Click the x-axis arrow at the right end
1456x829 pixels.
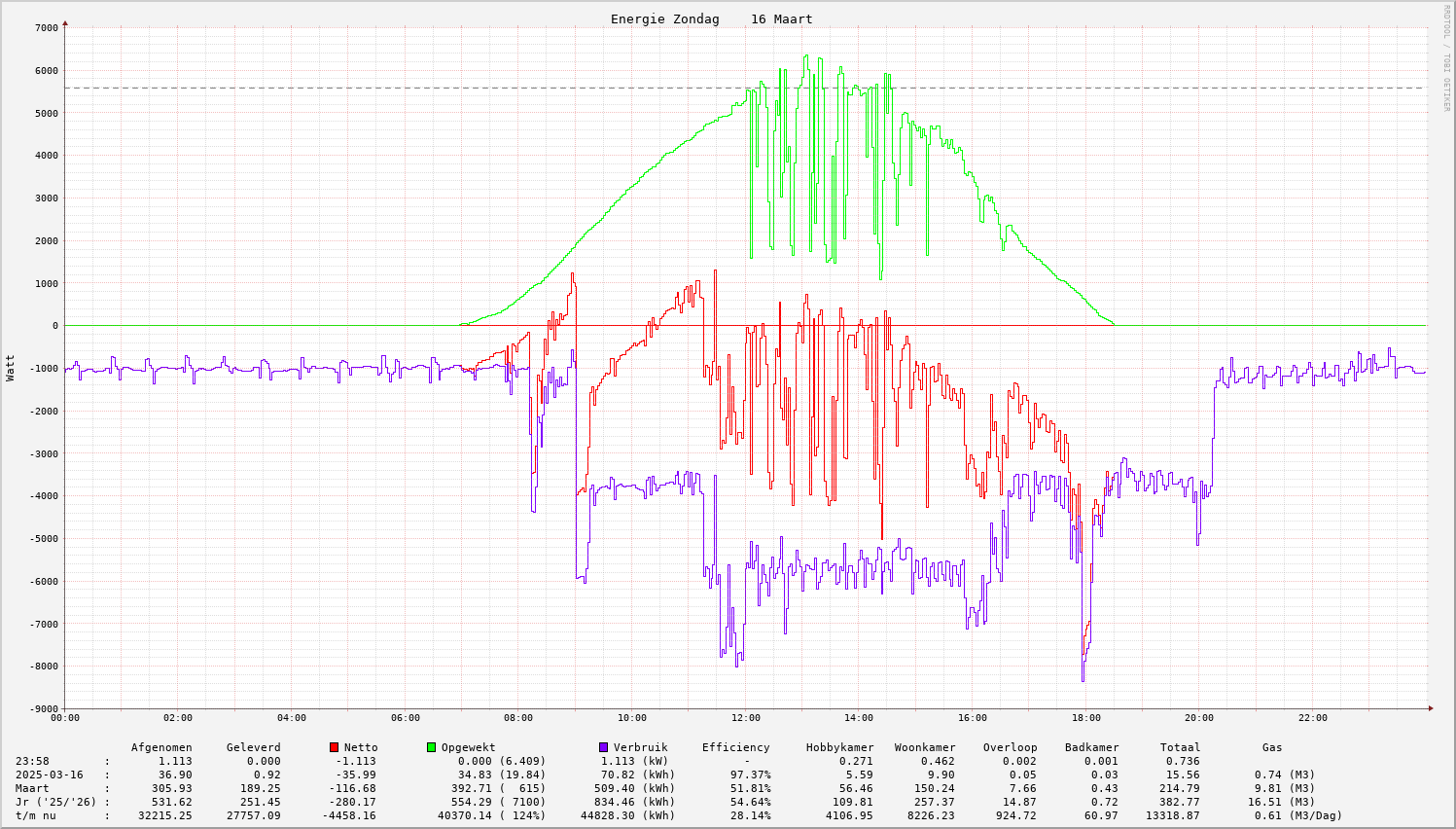pos(1430,708)
